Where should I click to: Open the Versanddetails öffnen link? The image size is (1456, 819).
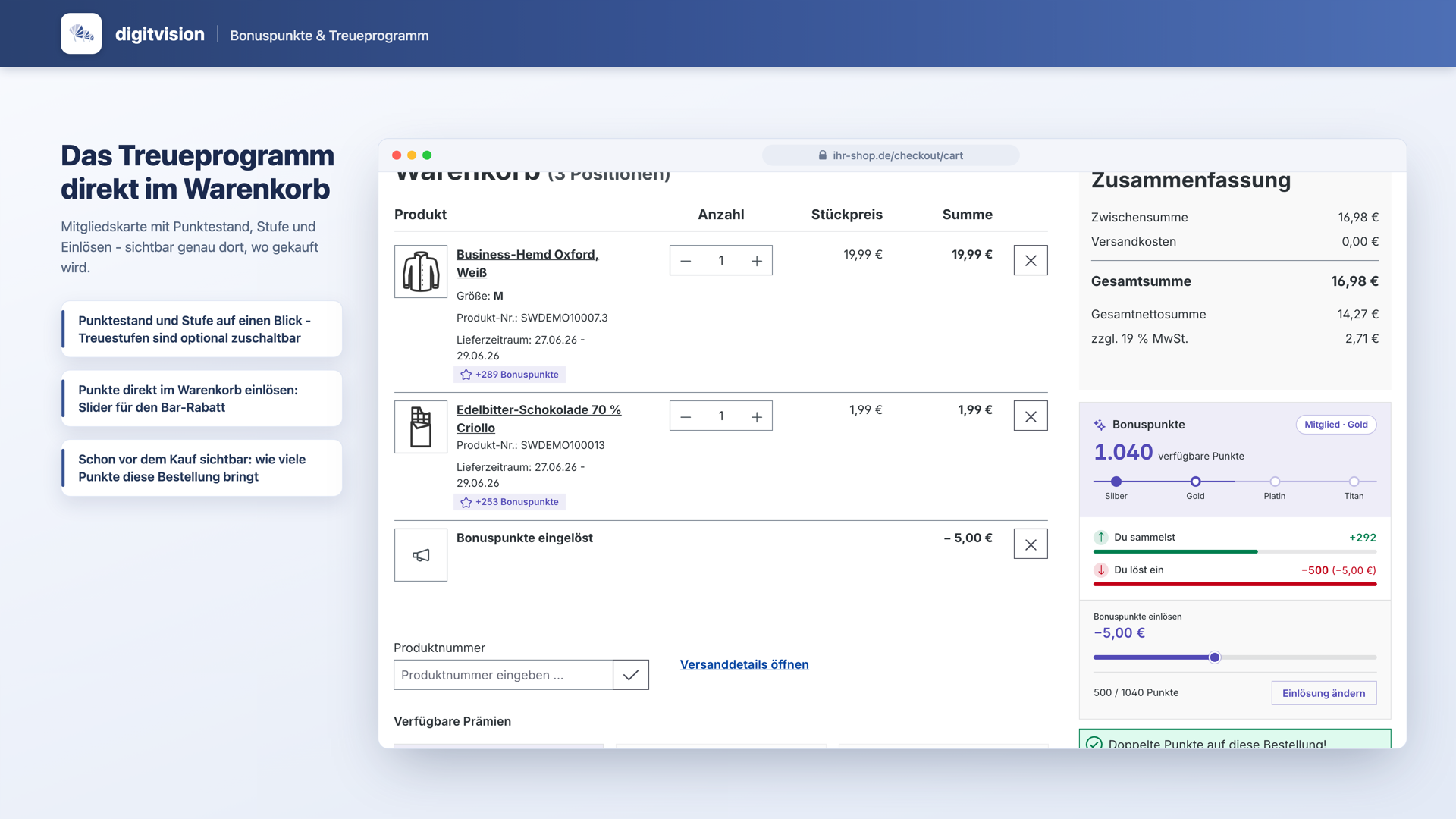(744, 664)
